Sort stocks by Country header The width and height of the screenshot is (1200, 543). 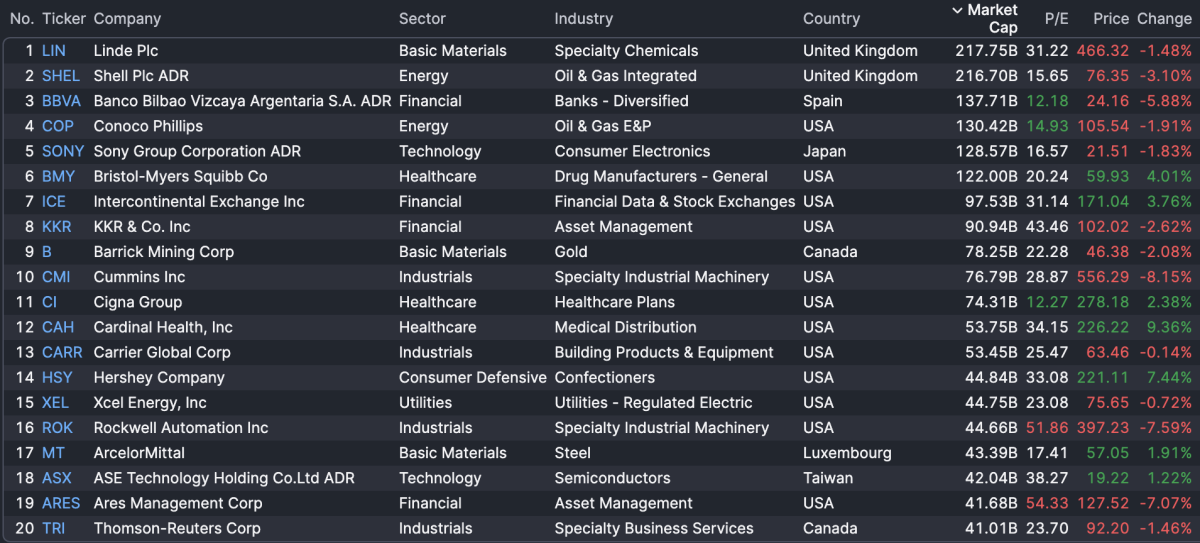click(x=831, y=19)
